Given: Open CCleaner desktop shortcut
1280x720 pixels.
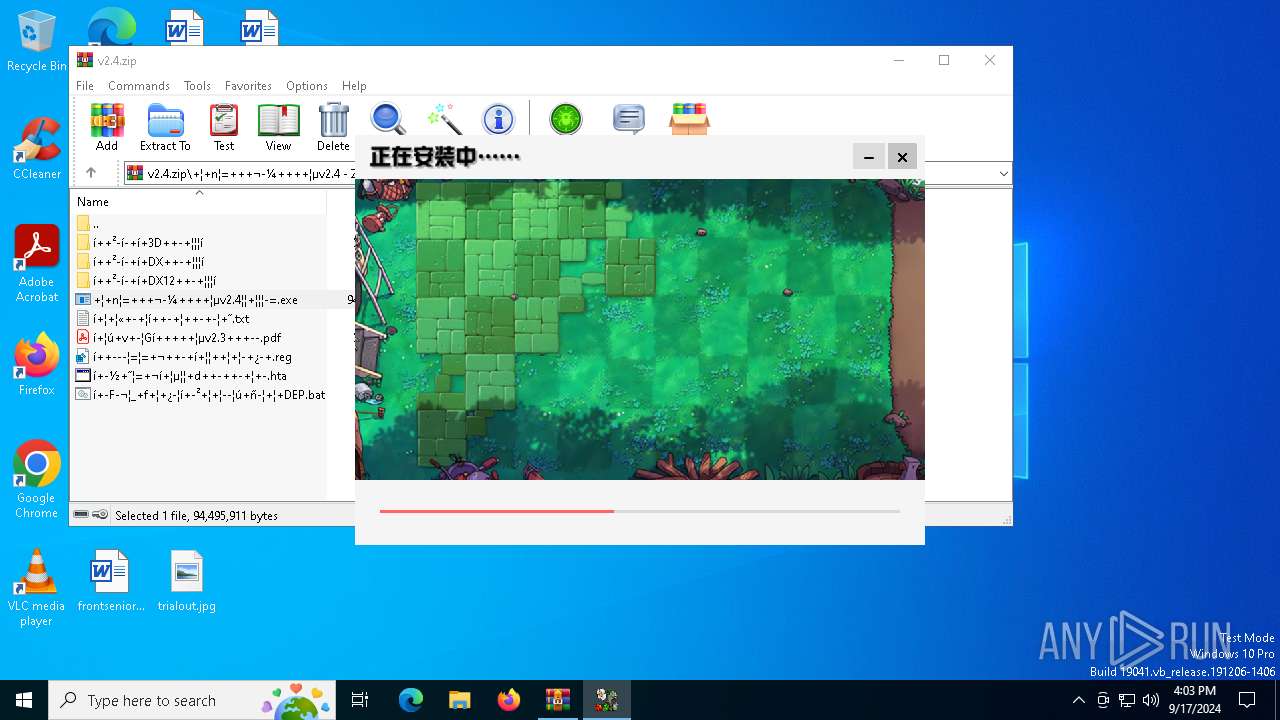Looking at the screenshot, I should tap(36, 149).
